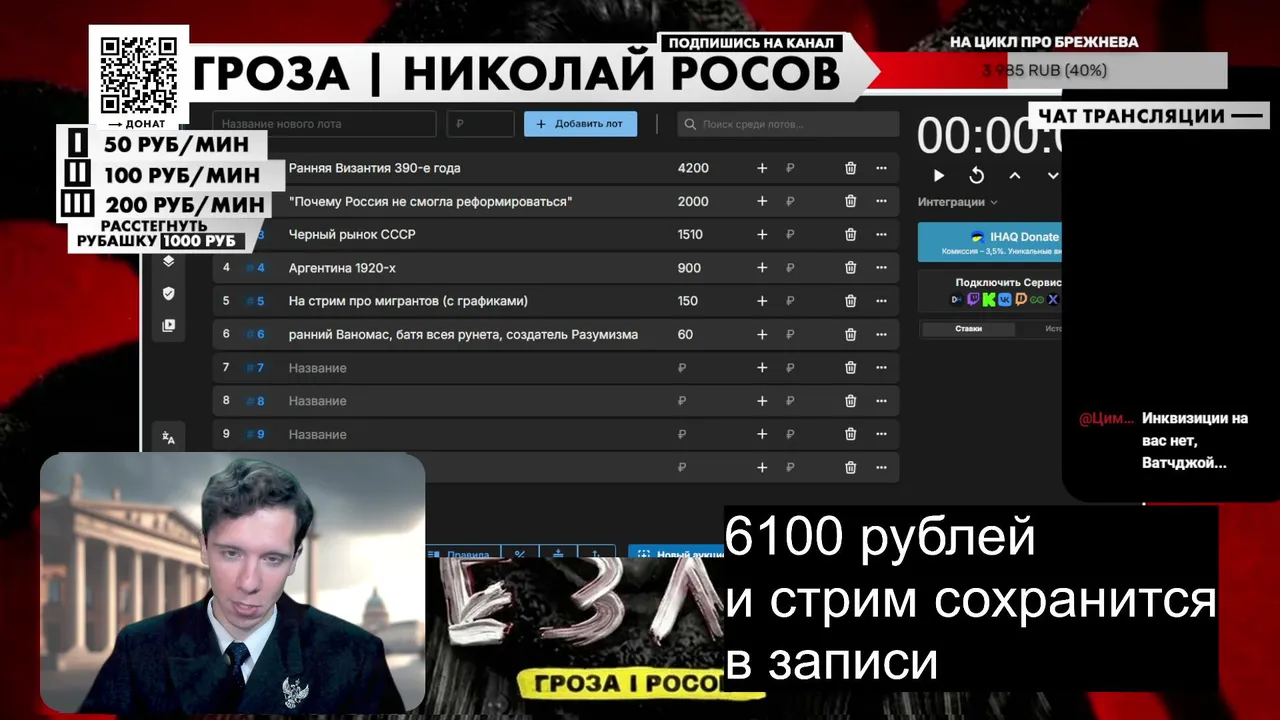Image resolution: width=1280 pixels, height=720 pixels.
Task: Delete the Ранняя Византия 390-е года lot
Action: tap(850, 168)
